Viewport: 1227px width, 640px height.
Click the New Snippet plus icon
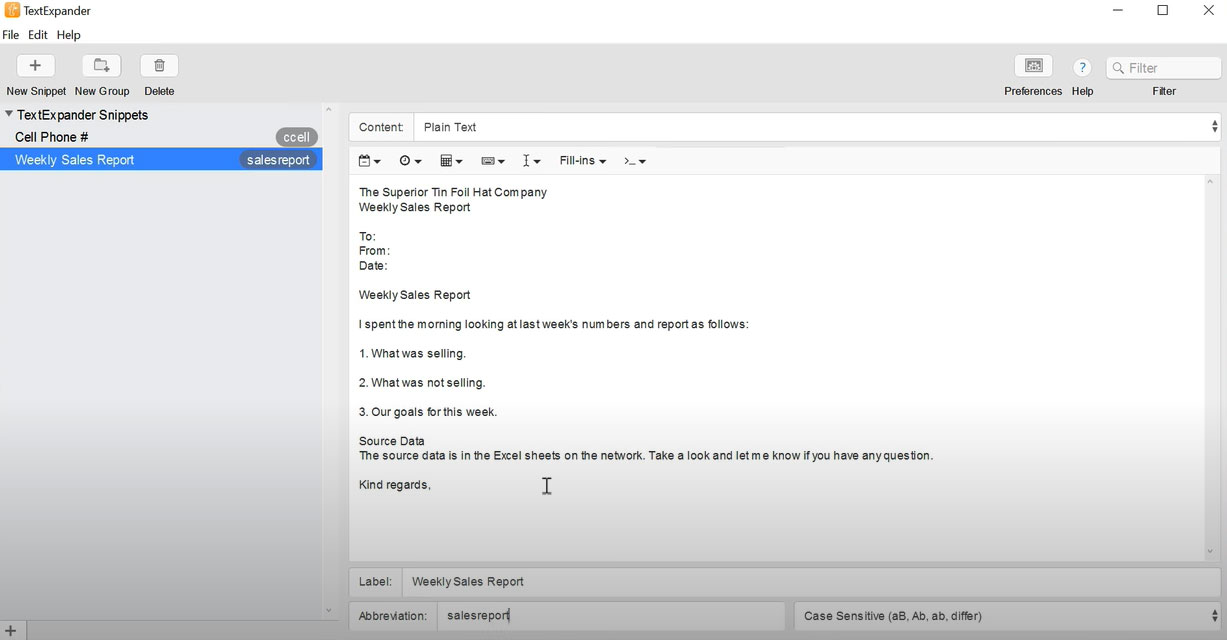(x=35, y=66)
